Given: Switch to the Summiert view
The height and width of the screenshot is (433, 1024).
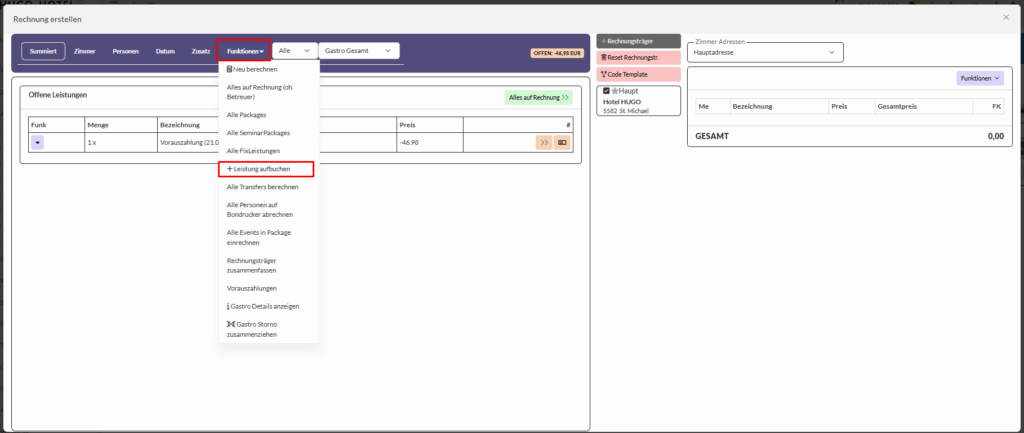Looking at the screenshot, I should coord(43,50).
